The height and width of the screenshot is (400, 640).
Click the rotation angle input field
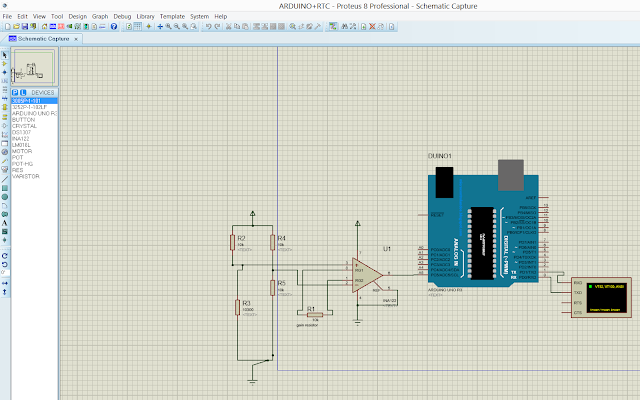click(5, 273)
